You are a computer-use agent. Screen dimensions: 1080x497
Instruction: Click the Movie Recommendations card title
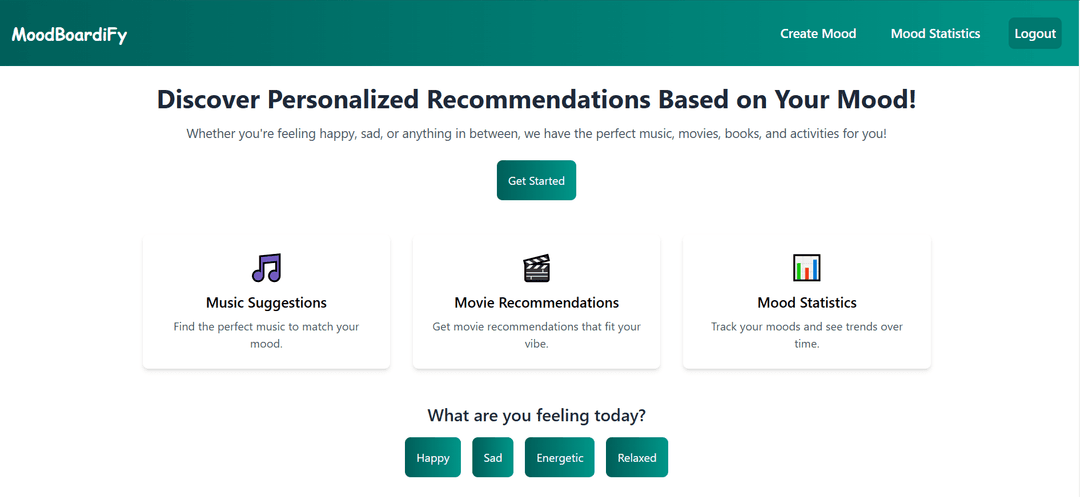[537, 303]
